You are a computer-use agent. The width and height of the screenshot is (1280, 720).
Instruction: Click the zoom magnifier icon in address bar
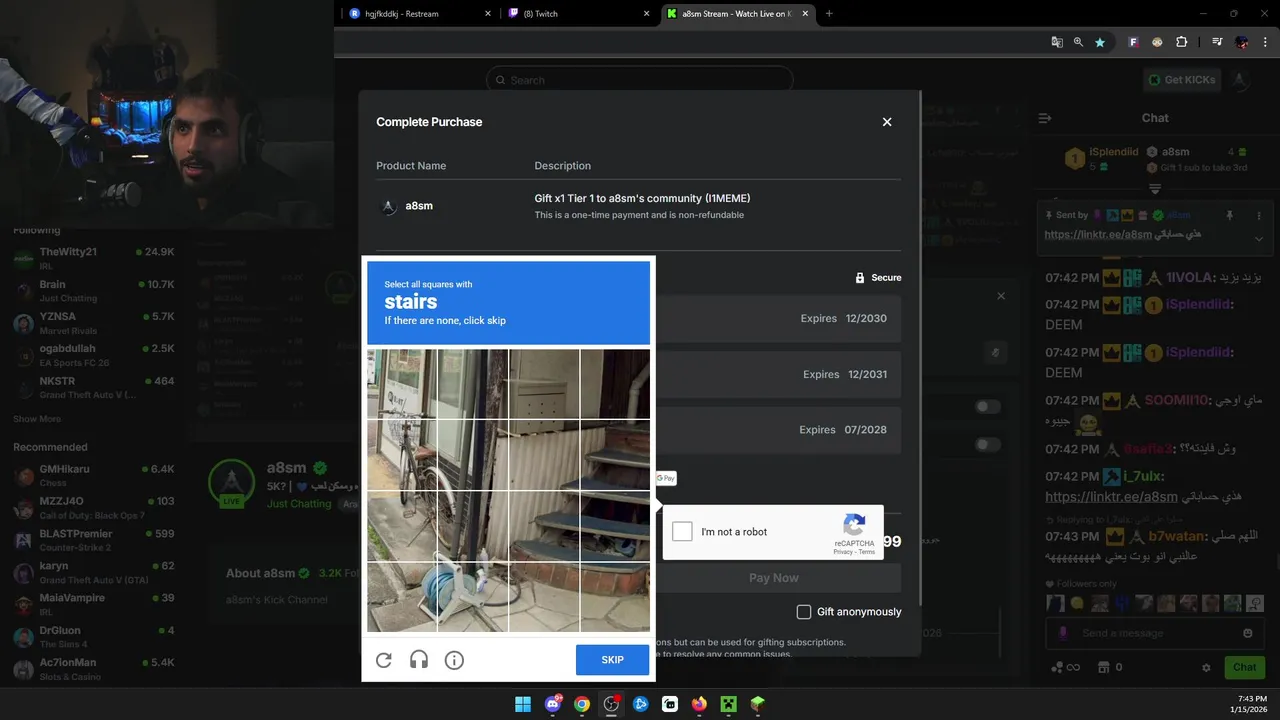pyautogui.click(x=1078, y=42)
